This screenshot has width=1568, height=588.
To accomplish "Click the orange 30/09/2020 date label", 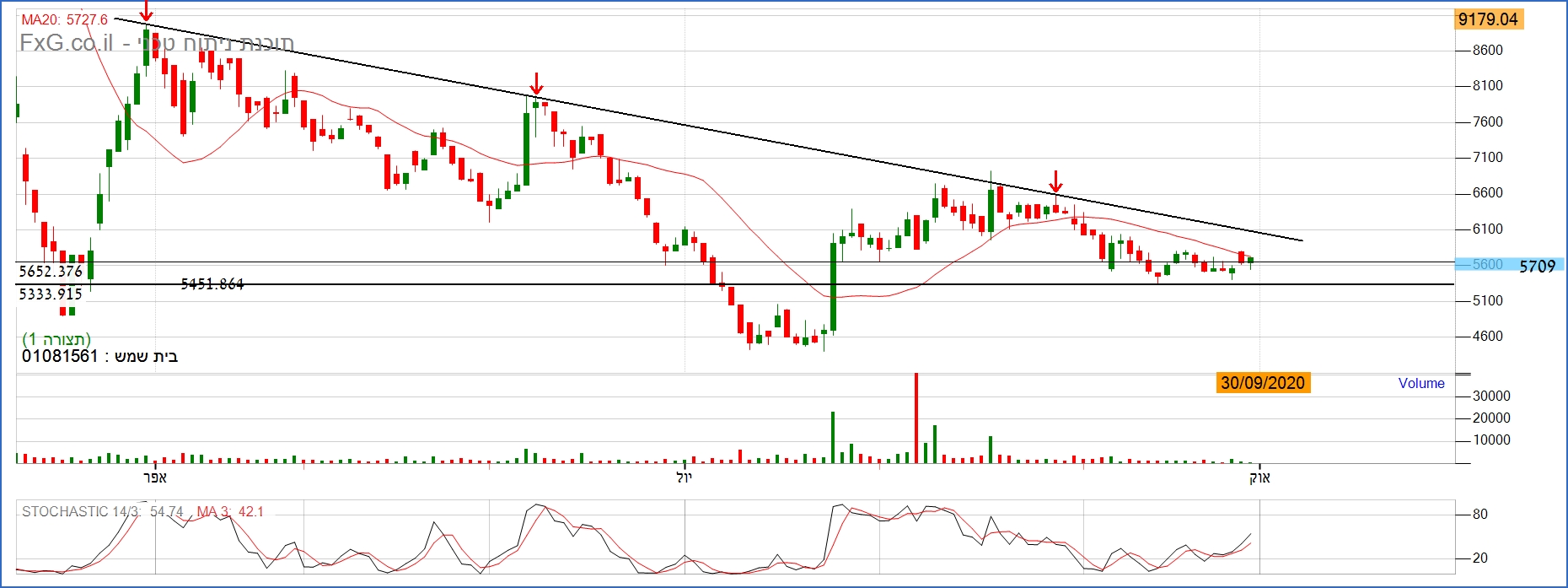I will pyautogui.click(x=1262, y=383).
